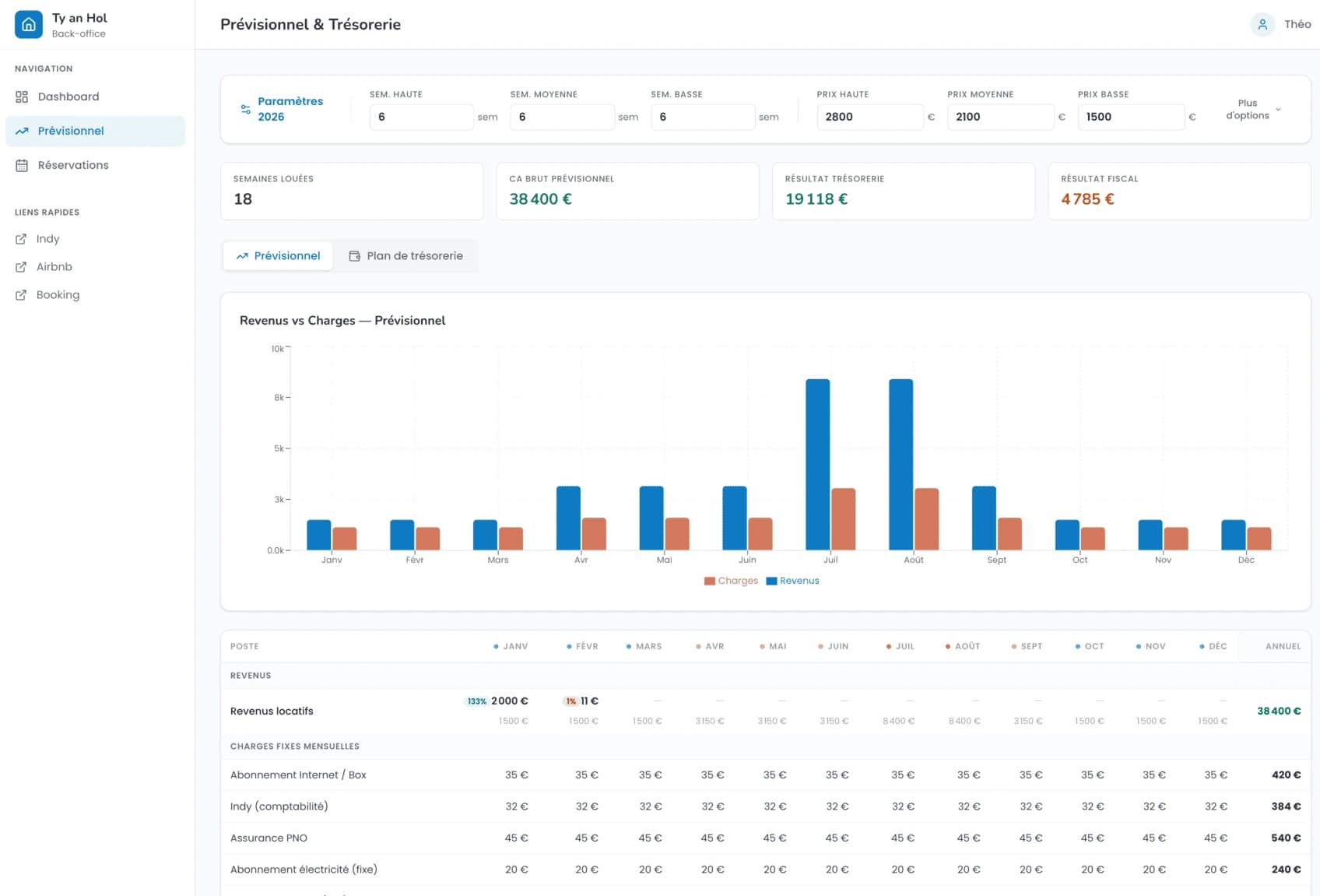1320x896 pixels.
Task: Expand Plus d'options chevron
Action: point(1278,109)
